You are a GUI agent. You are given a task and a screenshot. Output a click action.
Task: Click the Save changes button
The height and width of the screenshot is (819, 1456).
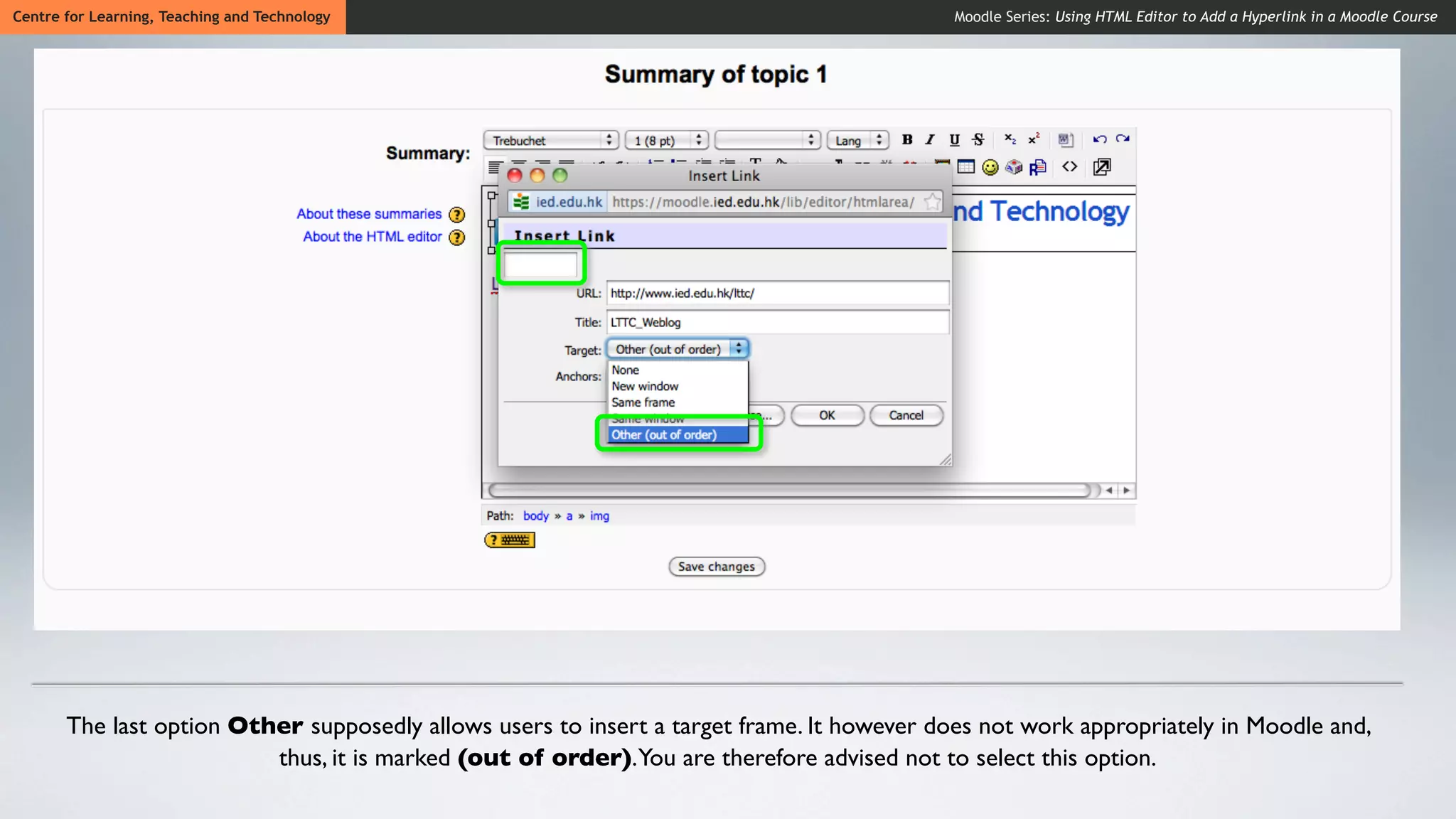716,567
